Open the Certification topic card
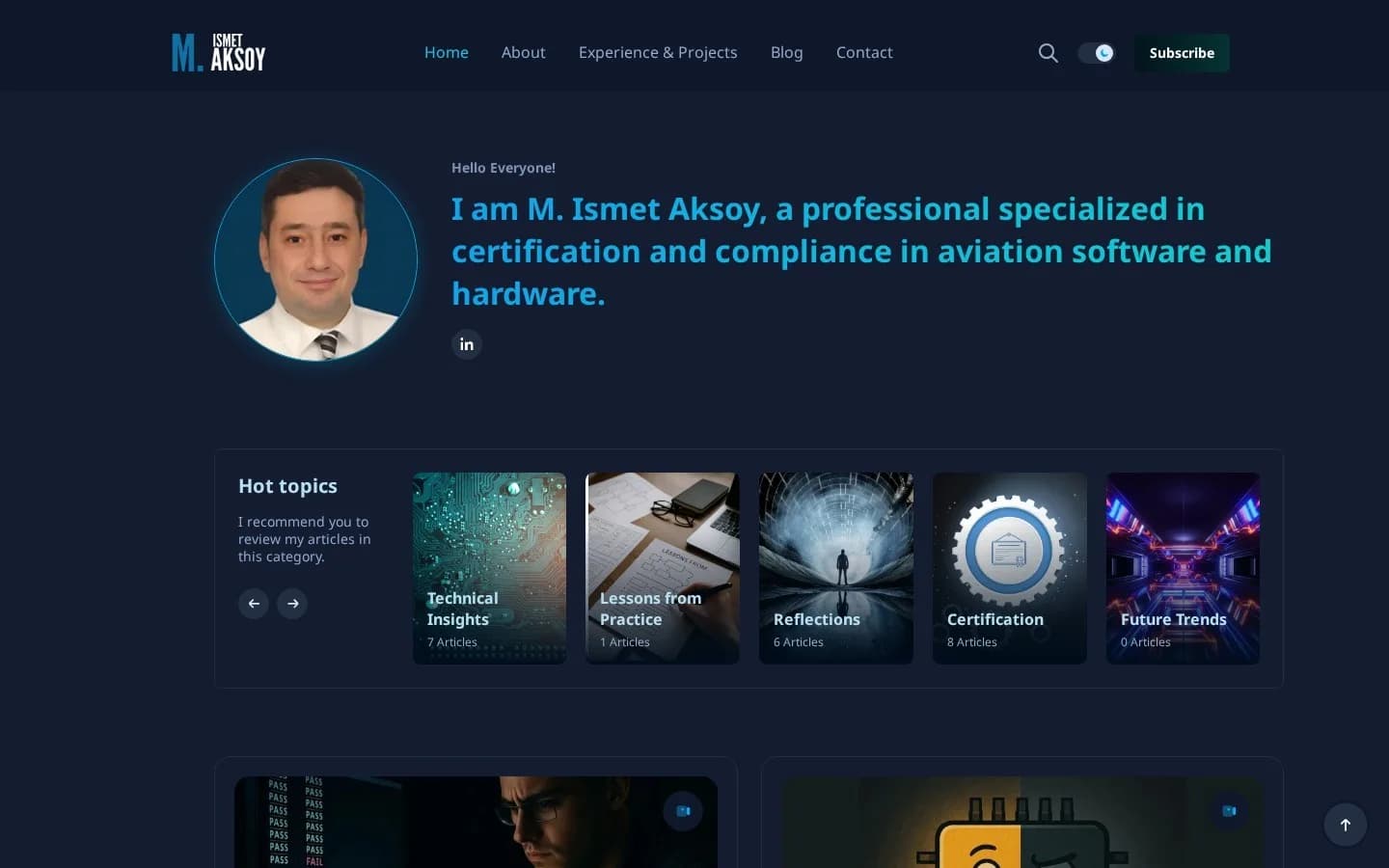 click(x=1010, y=568)
